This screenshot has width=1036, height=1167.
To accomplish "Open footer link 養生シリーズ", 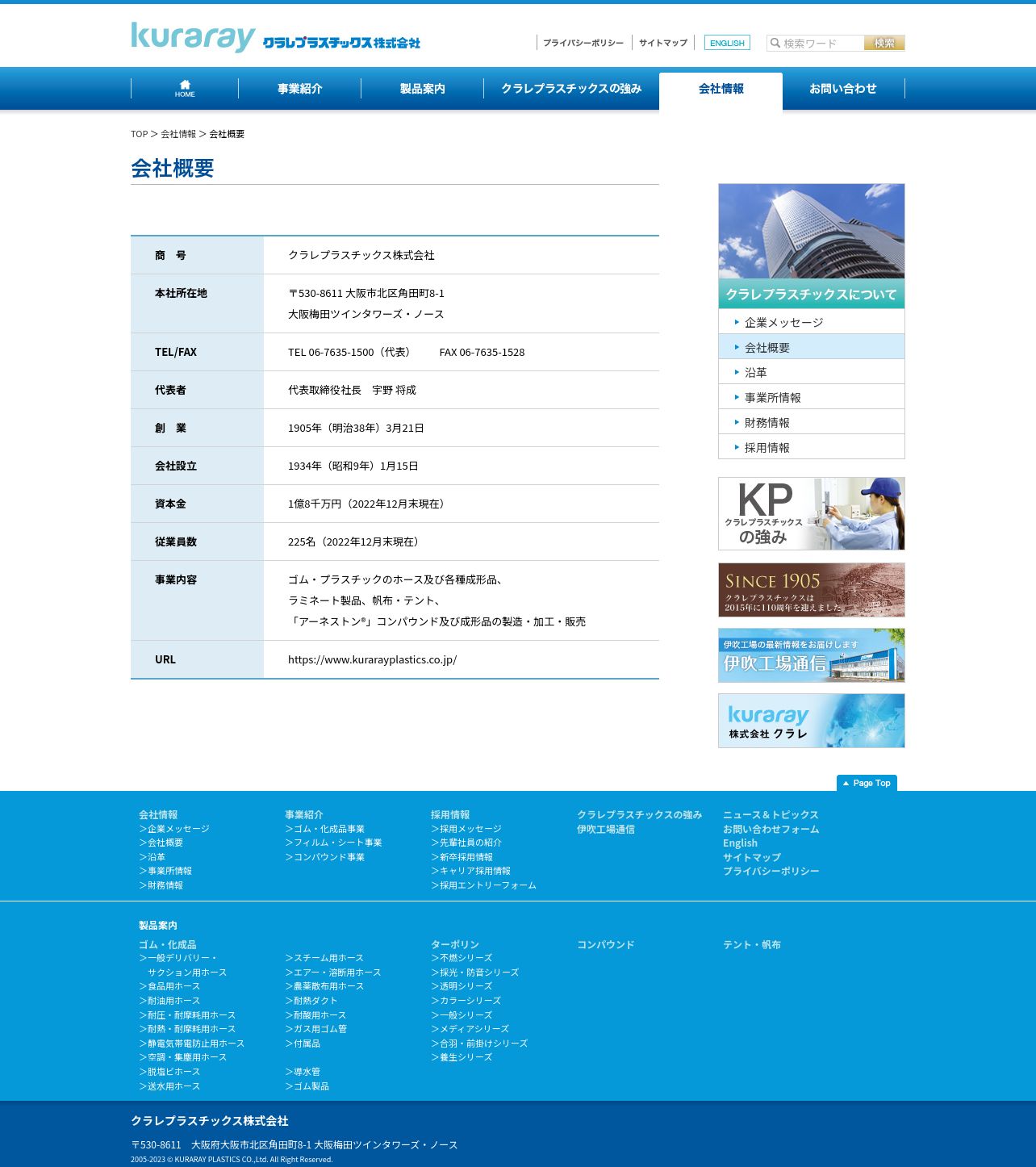I will tap(462, 1057).
